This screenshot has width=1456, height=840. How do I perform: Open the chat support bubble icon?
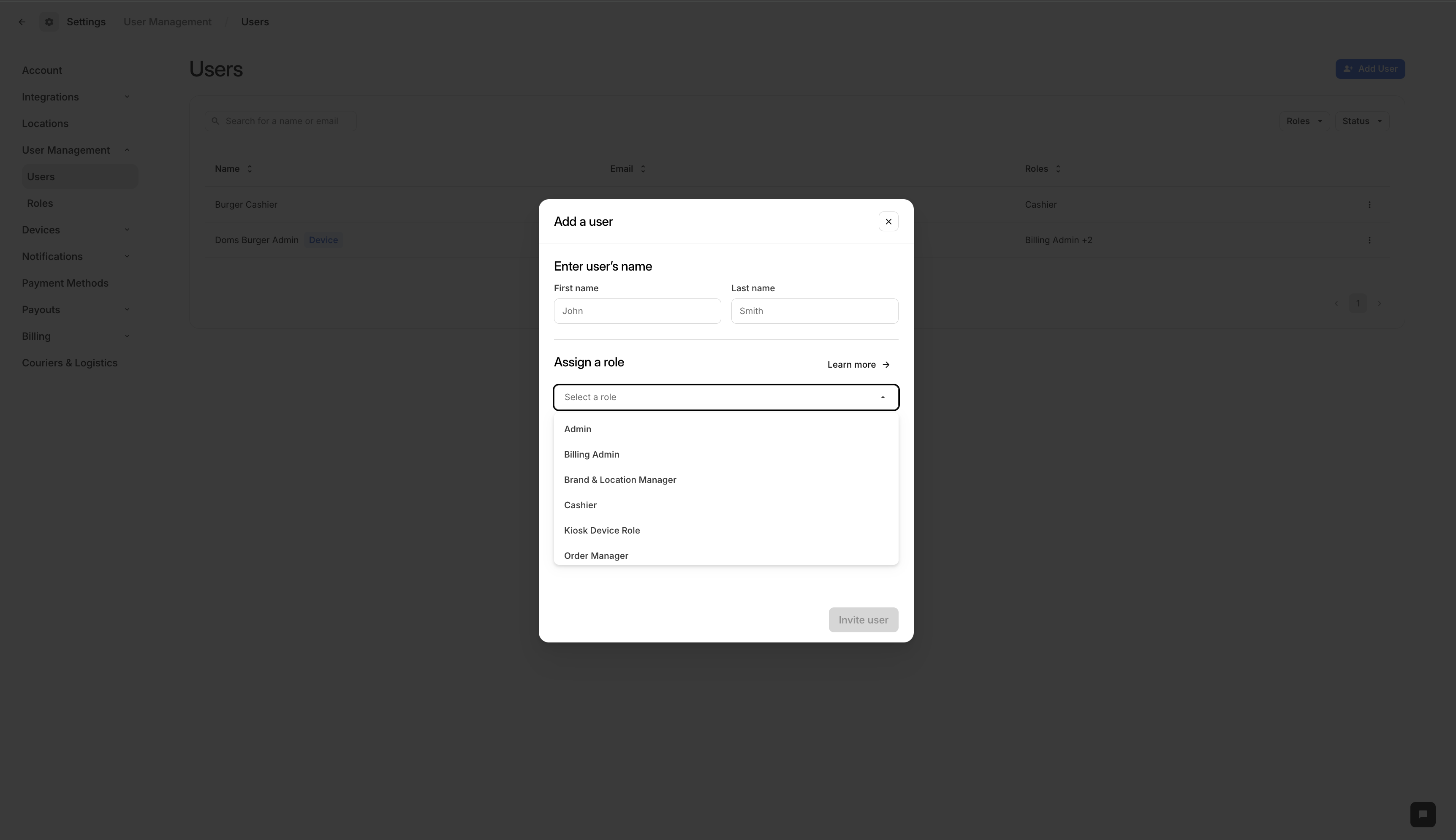point(1423,814)
